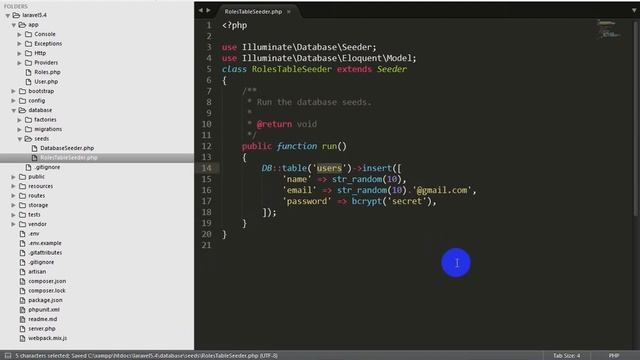Expand the storage folder arrow
Image resolution: width=640 pixels, height=360 pixels.
click(x=13, y=205)
